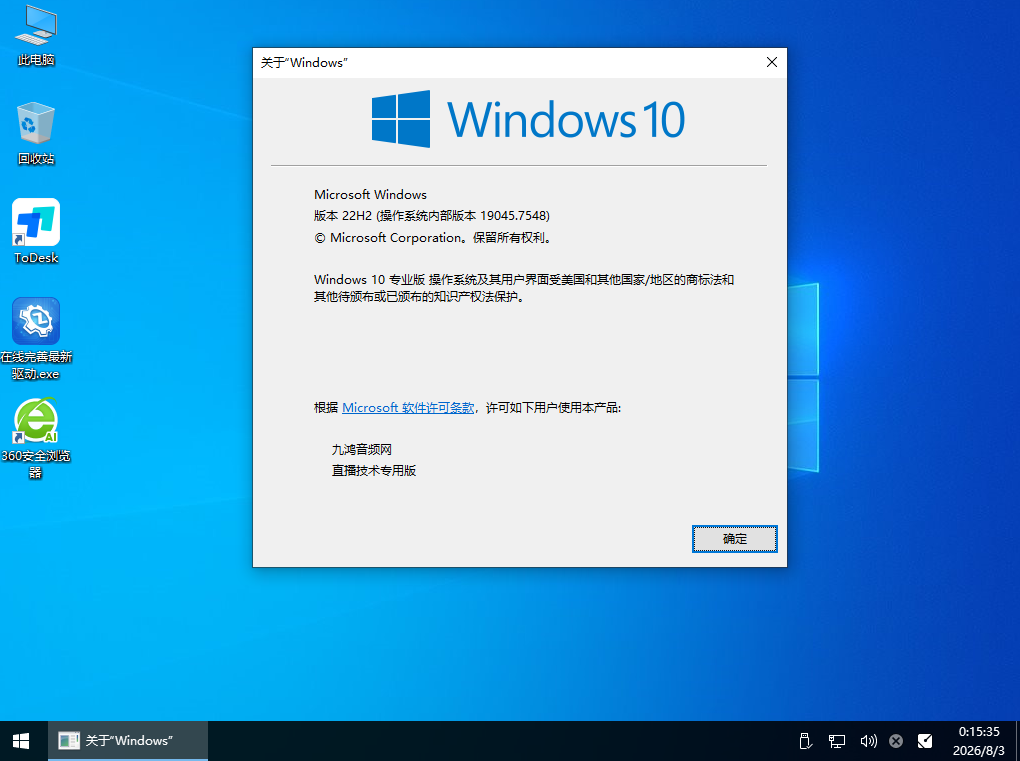Click the Windows 10 专业版 trademark paragraph
This screenshot has width=1020, height=761.
pos(524,287)
